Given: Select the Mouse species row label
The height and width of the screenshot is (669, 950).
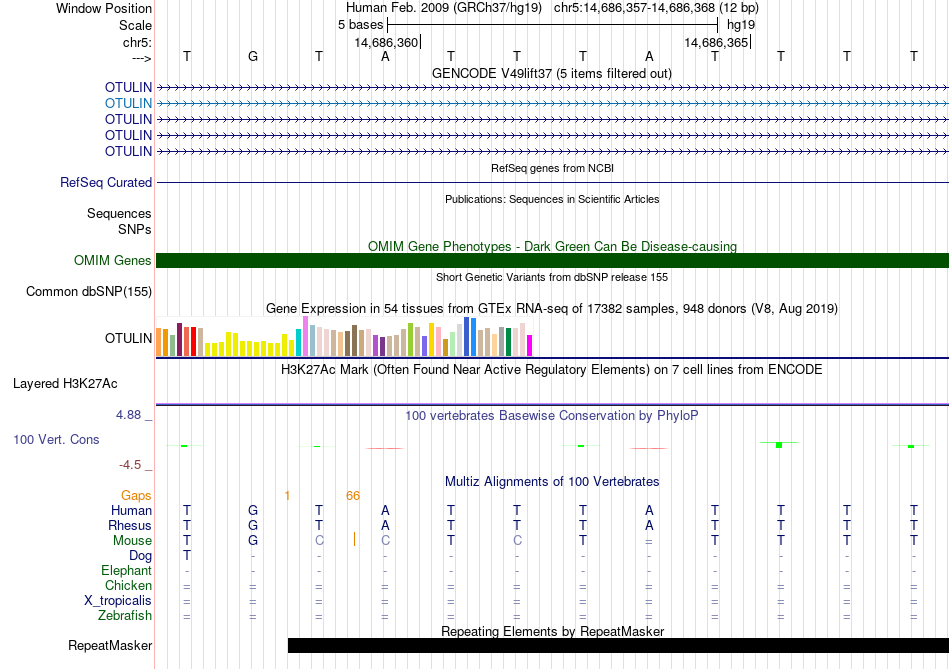Looking at the screenshot, I should [132, 541].
